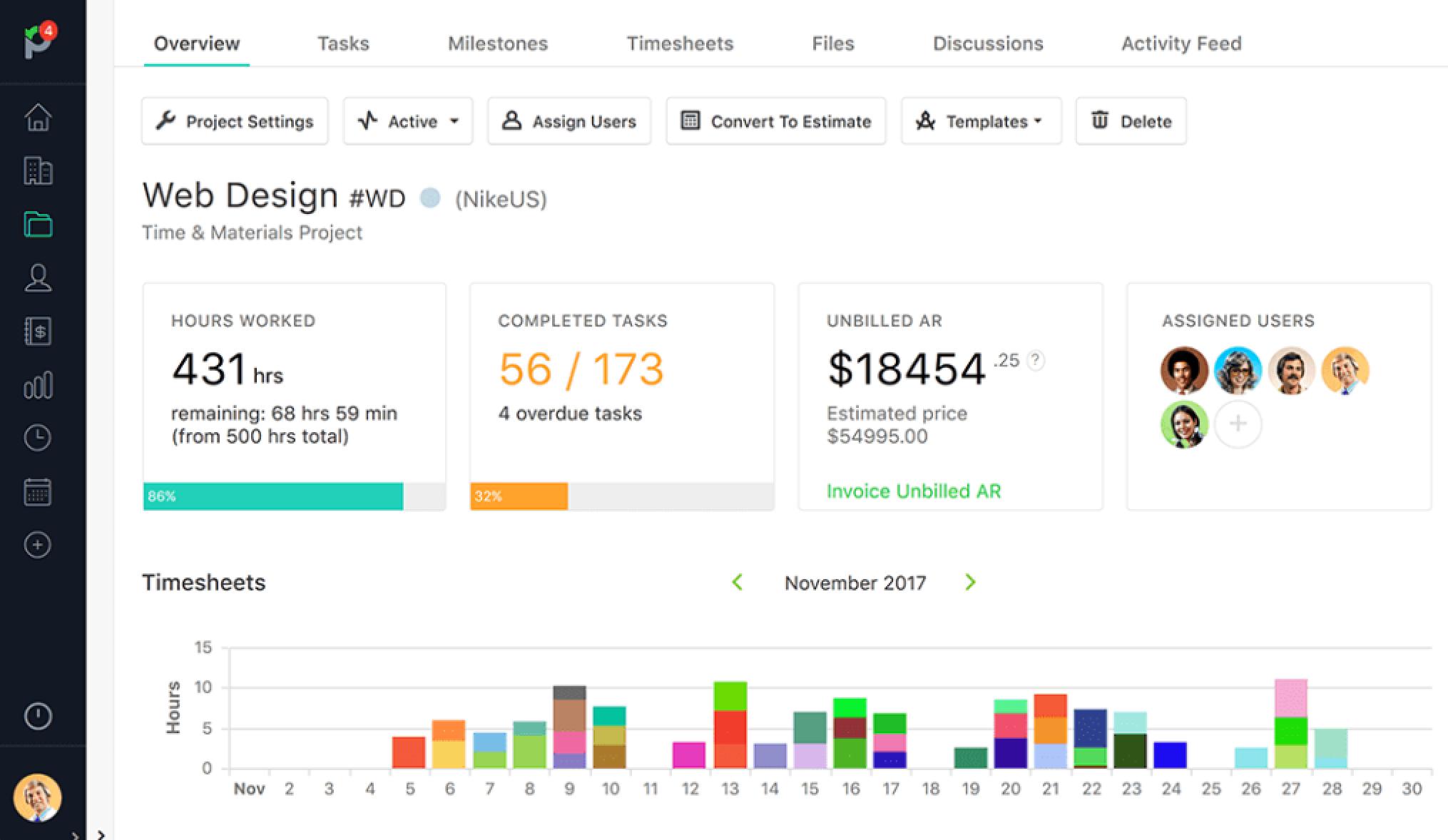Open the Contacts person icon
This screenshot has width=1448, height=840.
coord(38,278)
